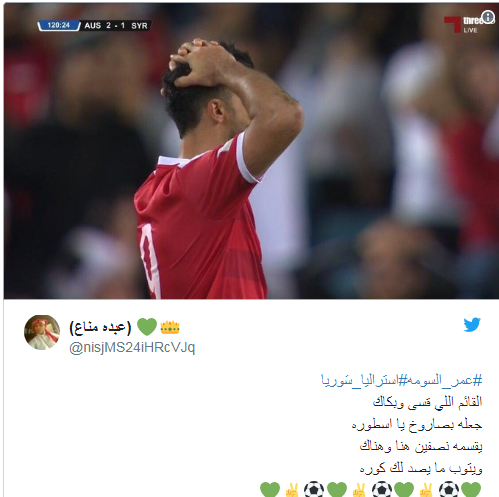Click the jersey number on the red shirt

150,261
